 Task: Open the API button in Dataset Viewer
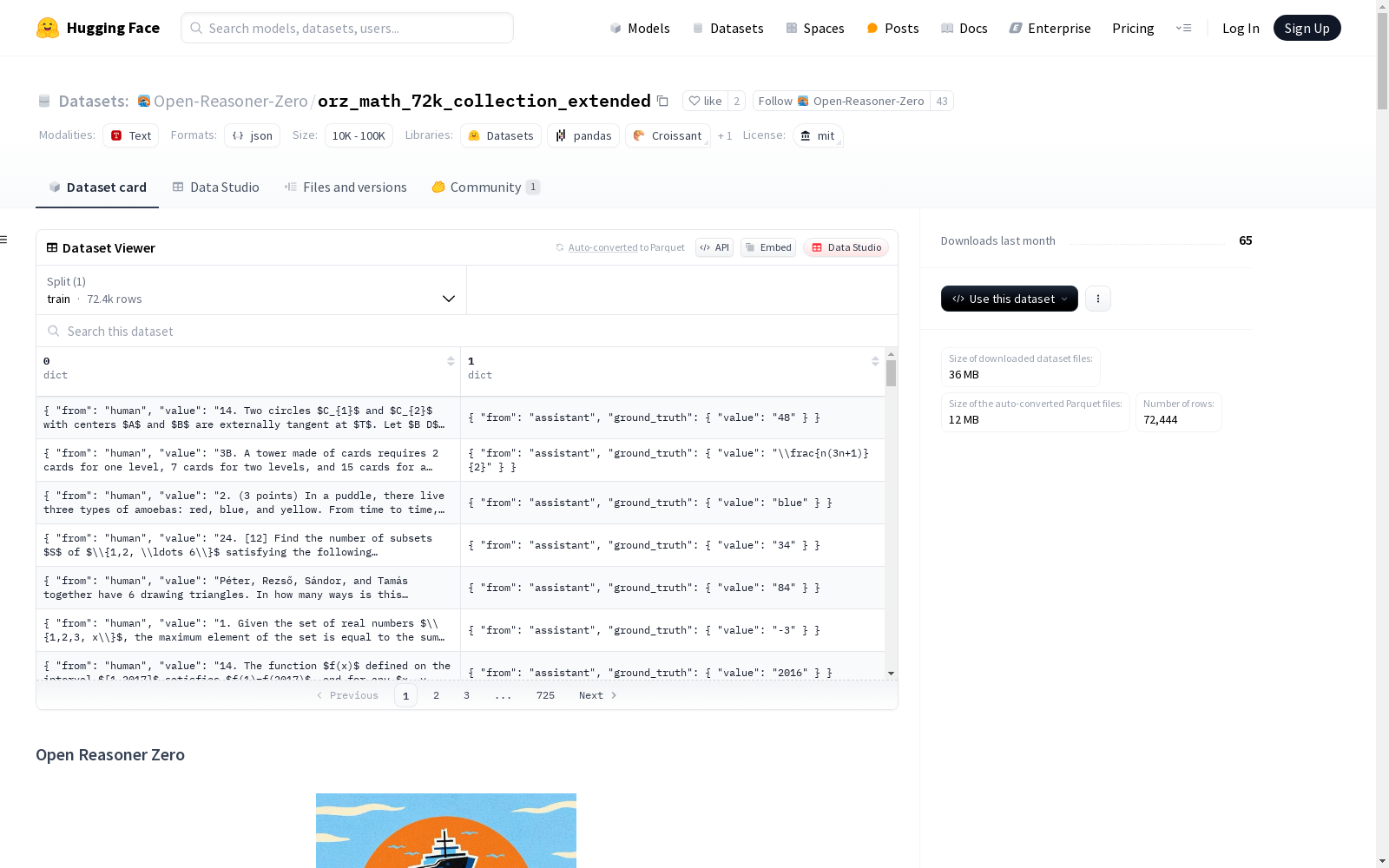click(714, 247)
